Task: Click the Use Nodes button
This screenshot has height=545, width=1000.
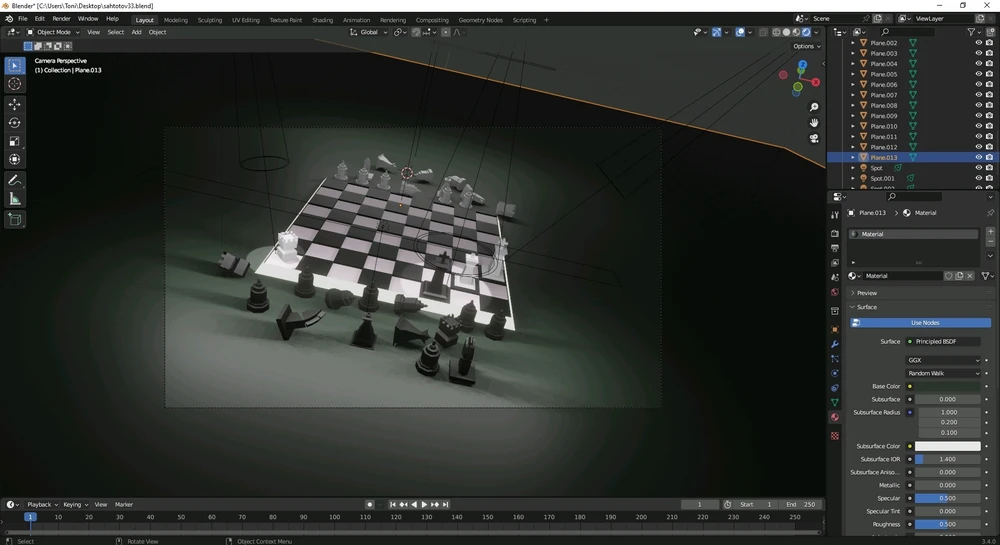Action: tap(923, 323)
